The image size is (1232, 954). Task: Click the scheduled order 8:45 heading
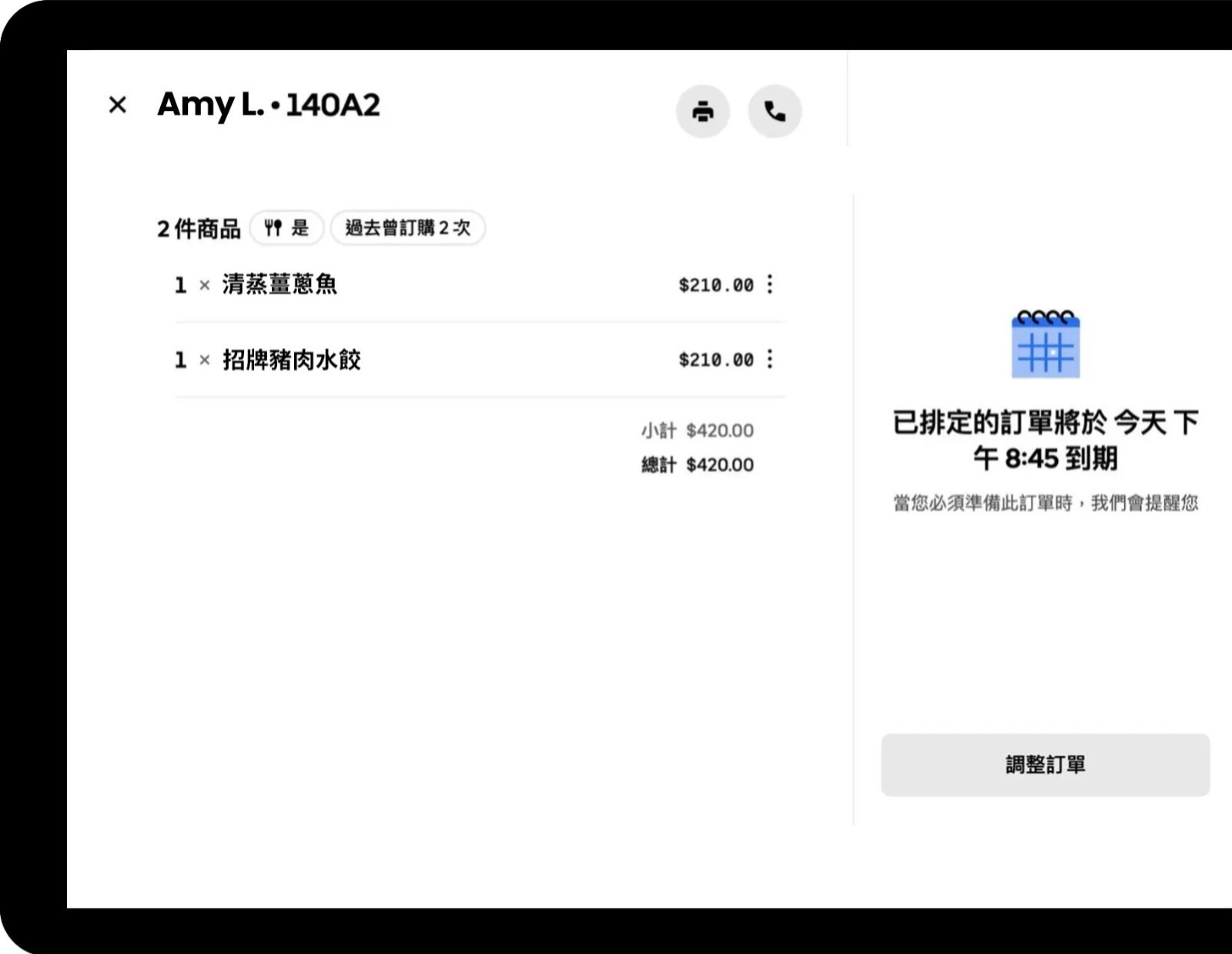[1045, 440]
